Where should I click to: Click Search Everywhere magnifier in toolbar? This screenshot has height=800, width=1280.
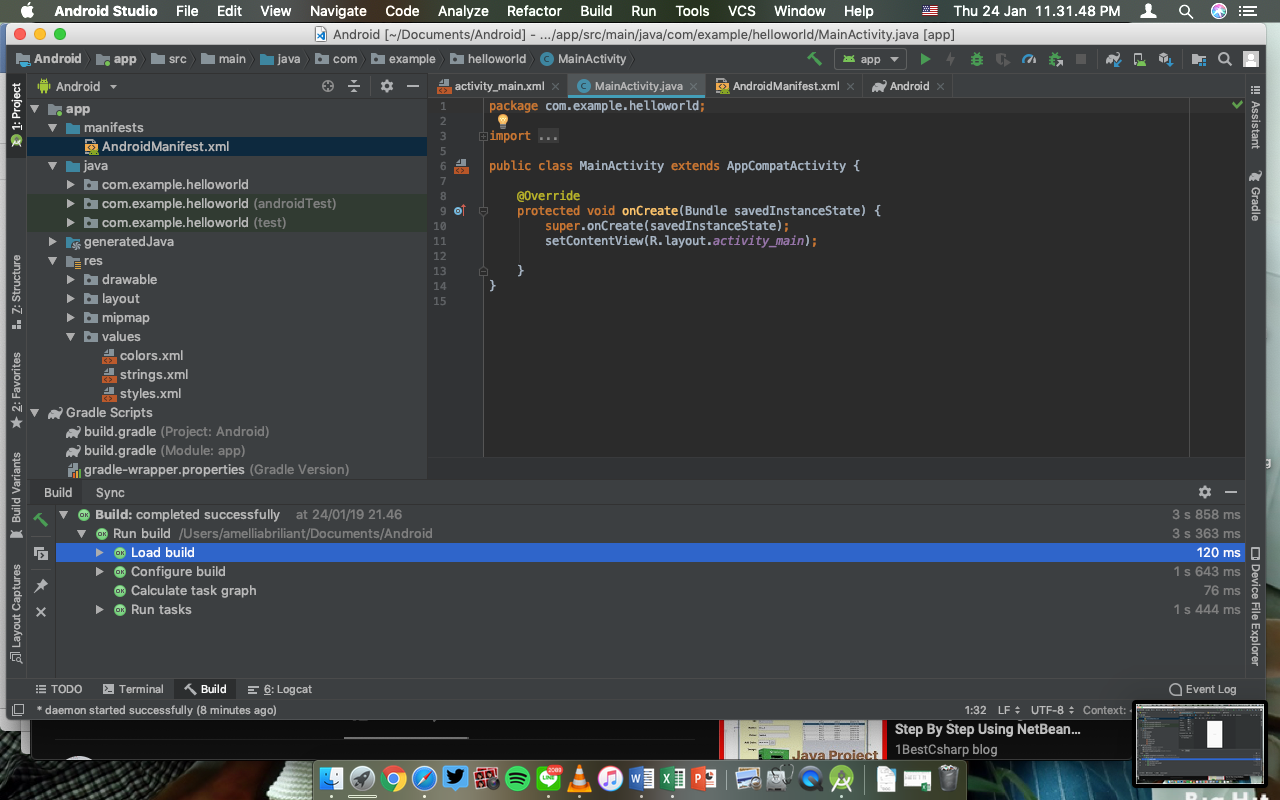coord(1224,59)
